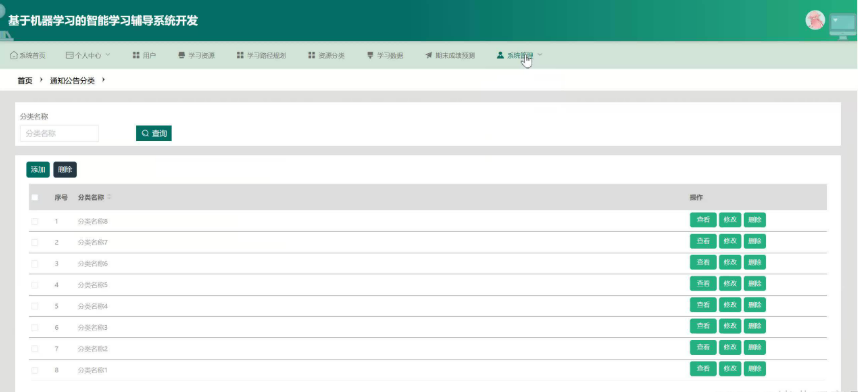Click 删除 for row 分类名称8
This screenshot has height=392, width=858.
coord(755,220)
